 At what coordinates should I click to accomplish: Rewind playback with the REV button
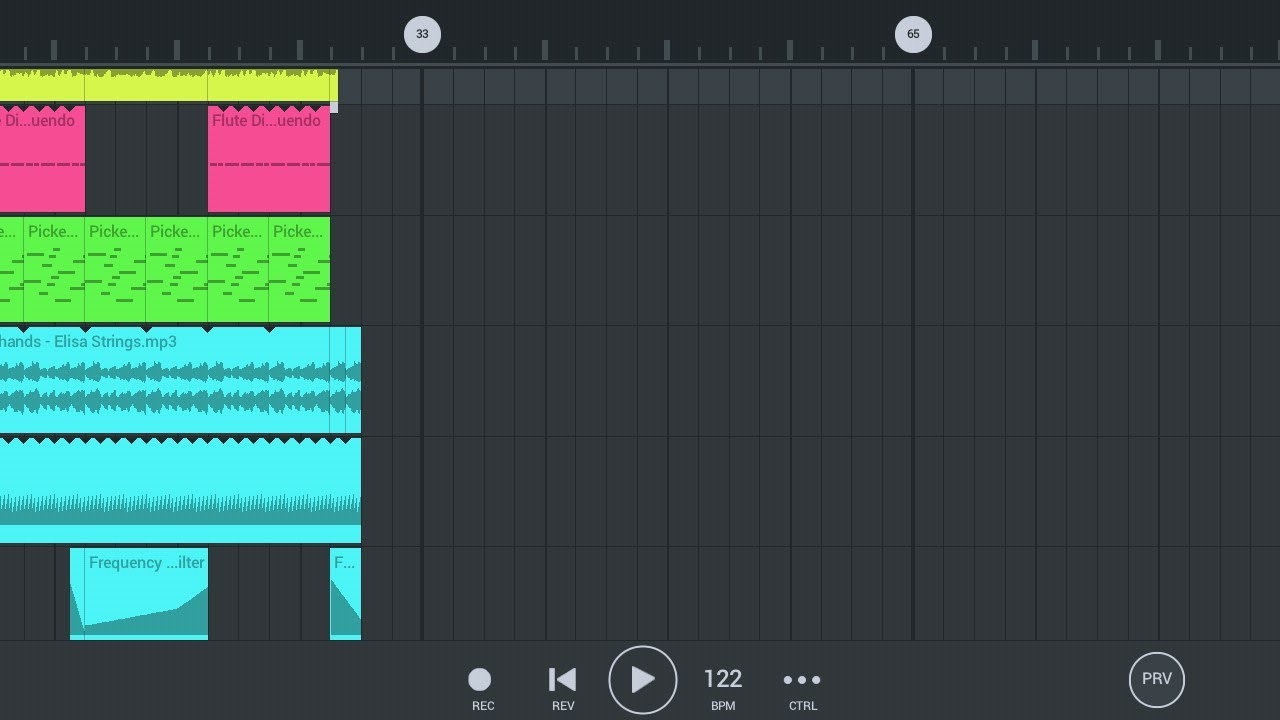563,689
